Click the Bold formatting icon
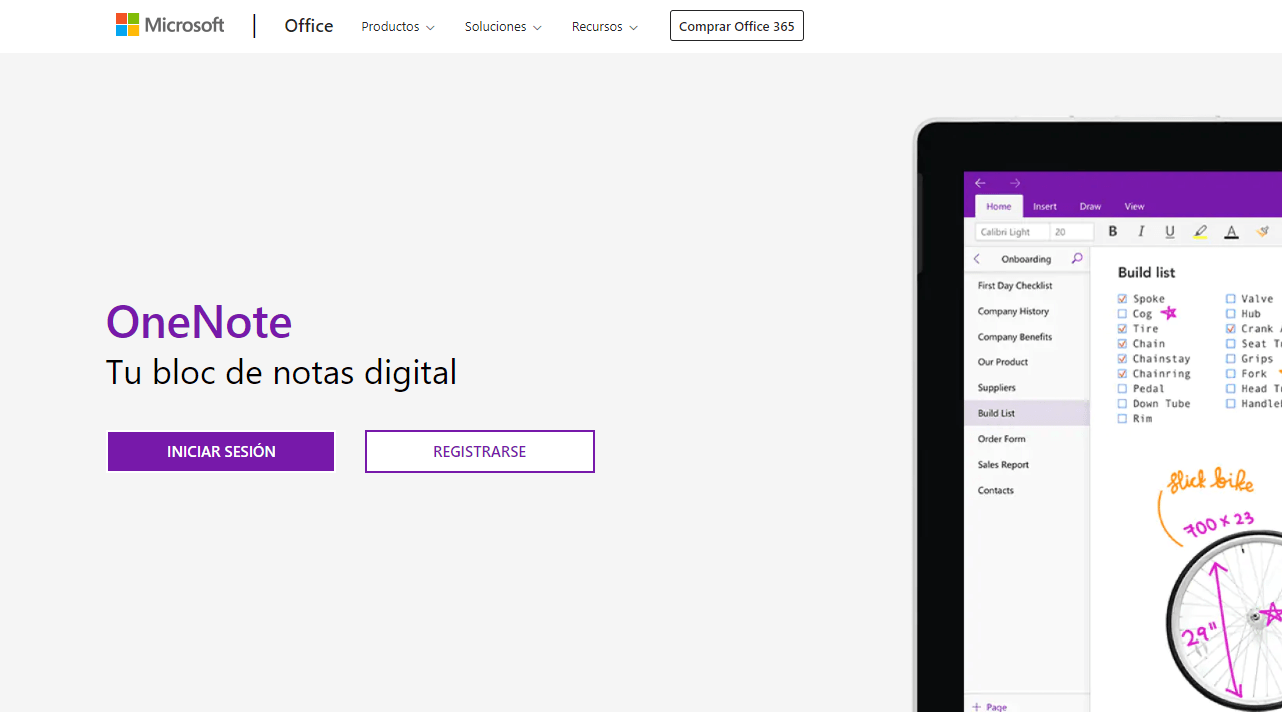The width and height of the screenshot is (1282, 721). 1112,231
